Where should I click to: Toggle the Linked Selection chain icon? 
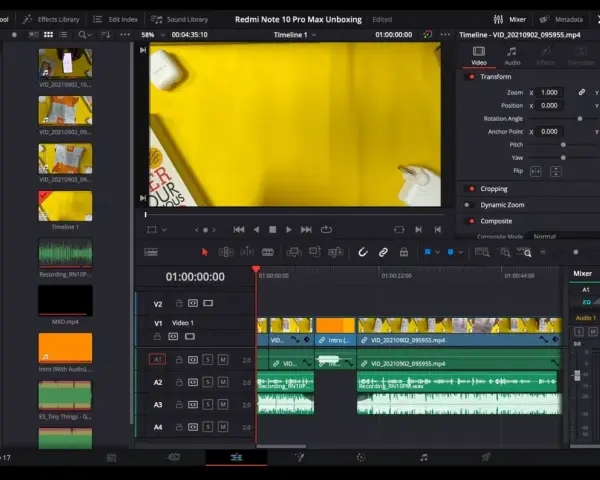click(383, 252)
